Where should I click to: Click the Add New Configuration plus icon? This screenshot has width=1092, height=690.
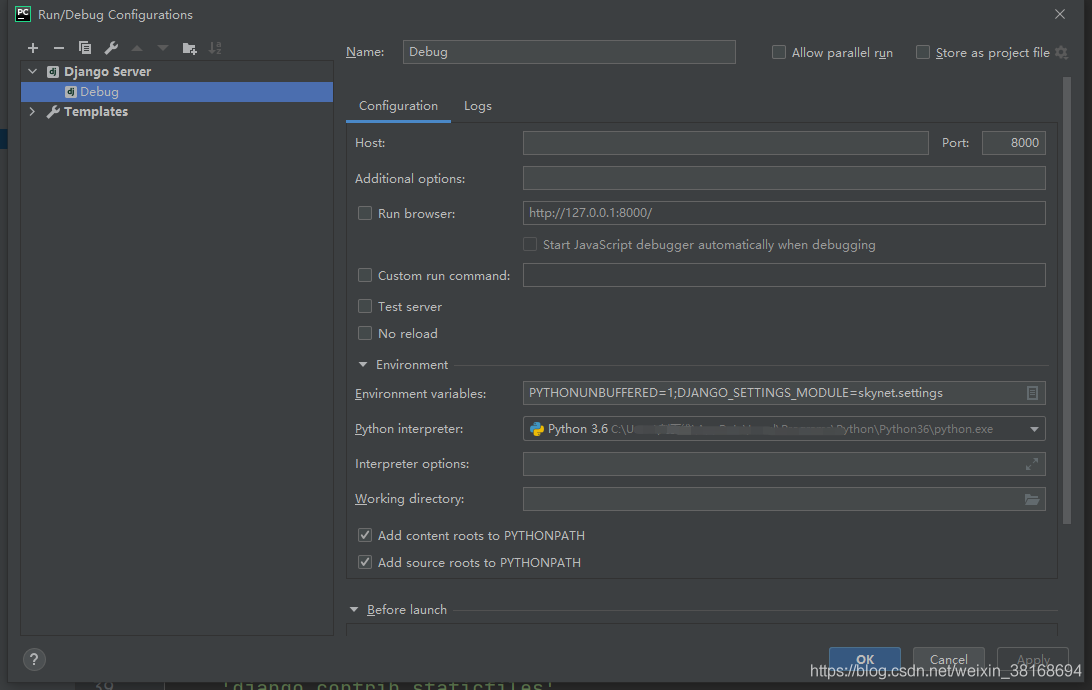(x=33, y=48)
